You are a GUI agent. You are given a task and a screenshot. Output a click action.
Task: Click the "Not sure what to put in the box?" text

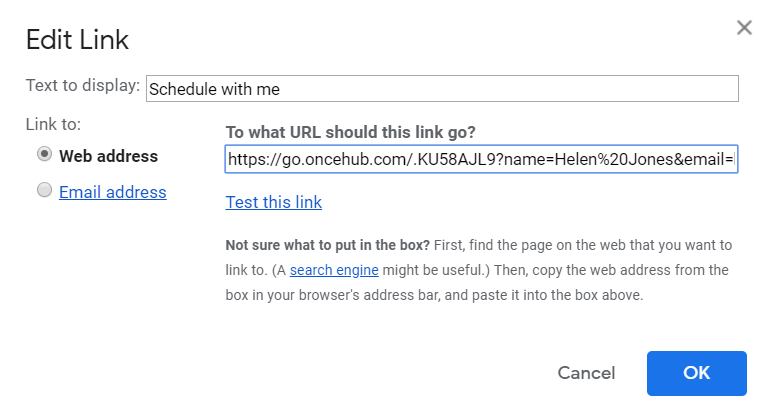(x=328, y=245)
